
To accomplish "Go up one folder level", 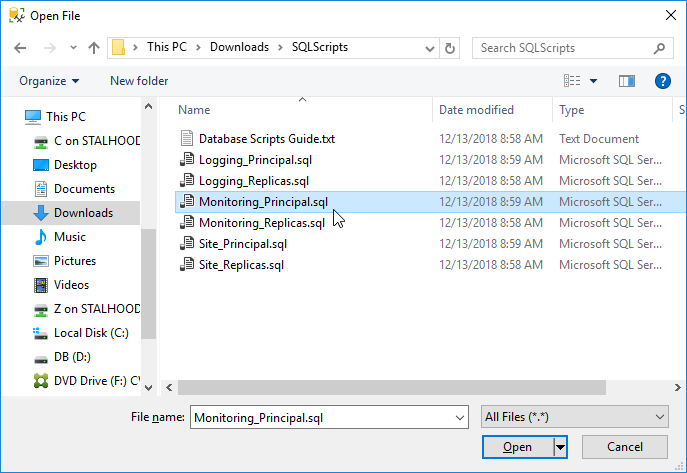I will coord(94,48).
